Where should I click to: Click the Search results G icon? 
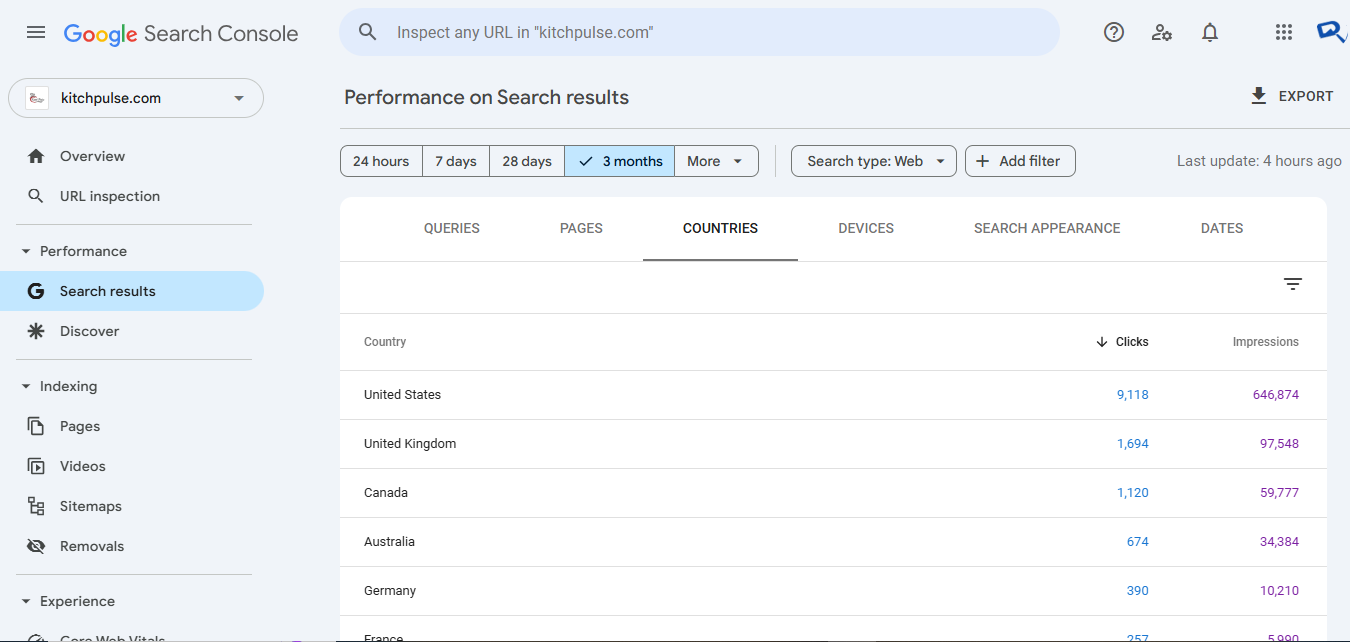click(36, 291)
